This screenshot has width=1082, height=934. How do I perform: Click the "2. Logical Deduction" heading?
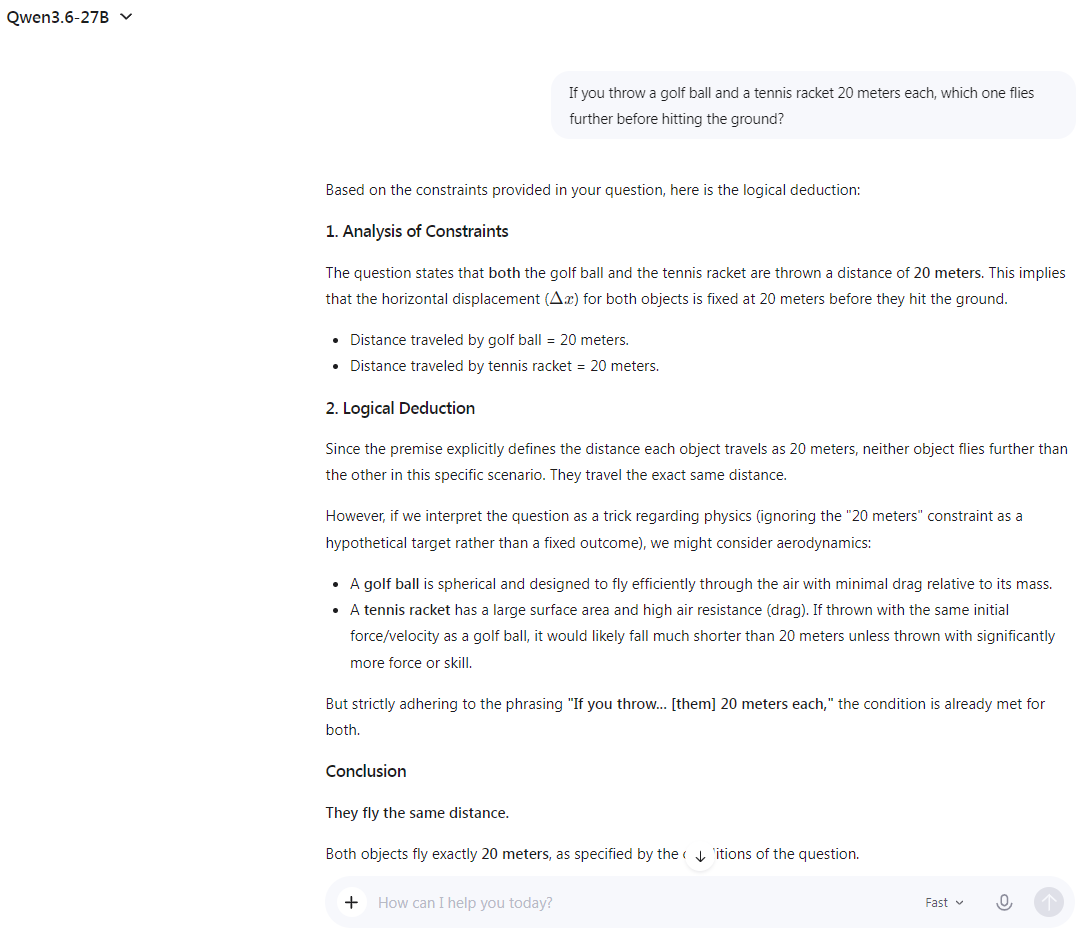coord(400,408)
